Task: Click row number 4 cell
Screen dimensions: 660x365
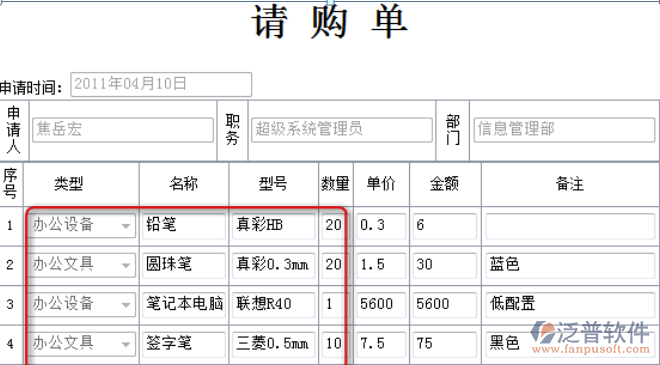Action: [x=10, y=344]
